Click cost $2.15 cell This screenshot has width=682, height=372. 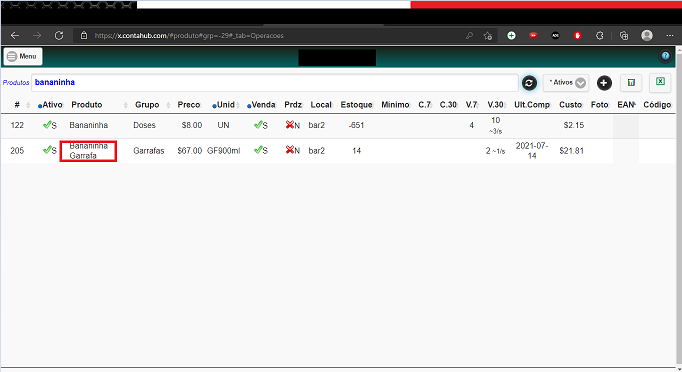point(574,125)
